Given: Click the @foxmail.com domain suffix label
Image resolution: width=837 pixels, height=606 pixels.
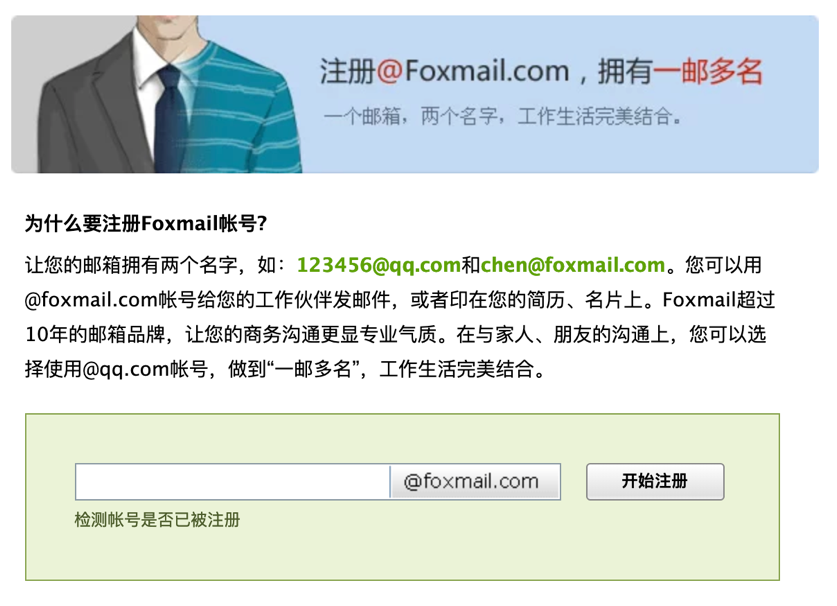Looking at the screenshot, I should point(475,482).
